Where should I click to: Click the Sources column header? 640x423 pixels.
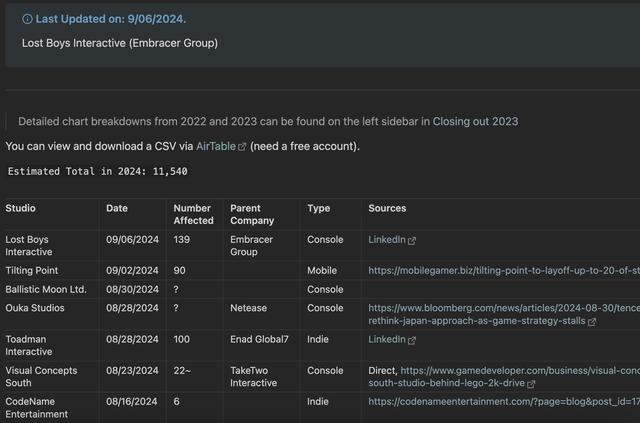point(387,208)
